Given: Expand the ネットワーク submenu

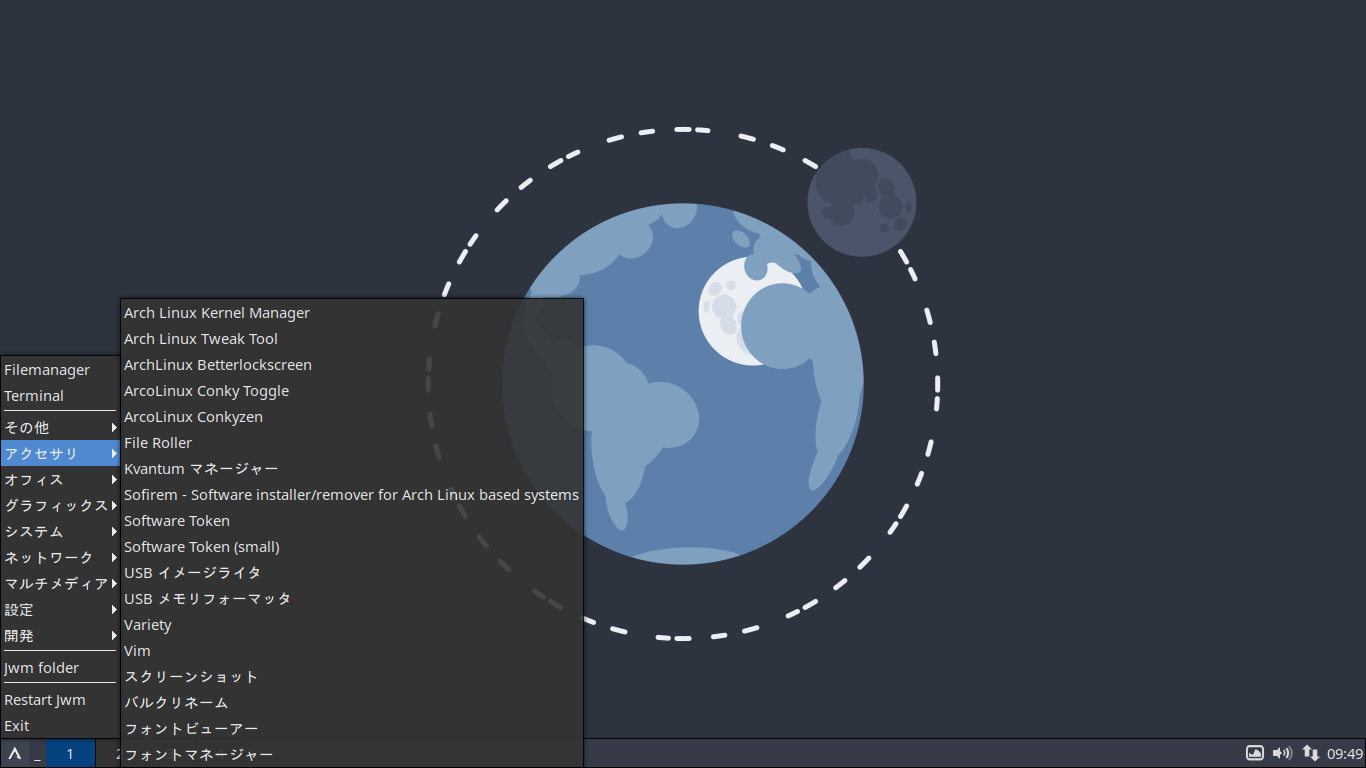Looking at the screenshot, I should [60, 558].
